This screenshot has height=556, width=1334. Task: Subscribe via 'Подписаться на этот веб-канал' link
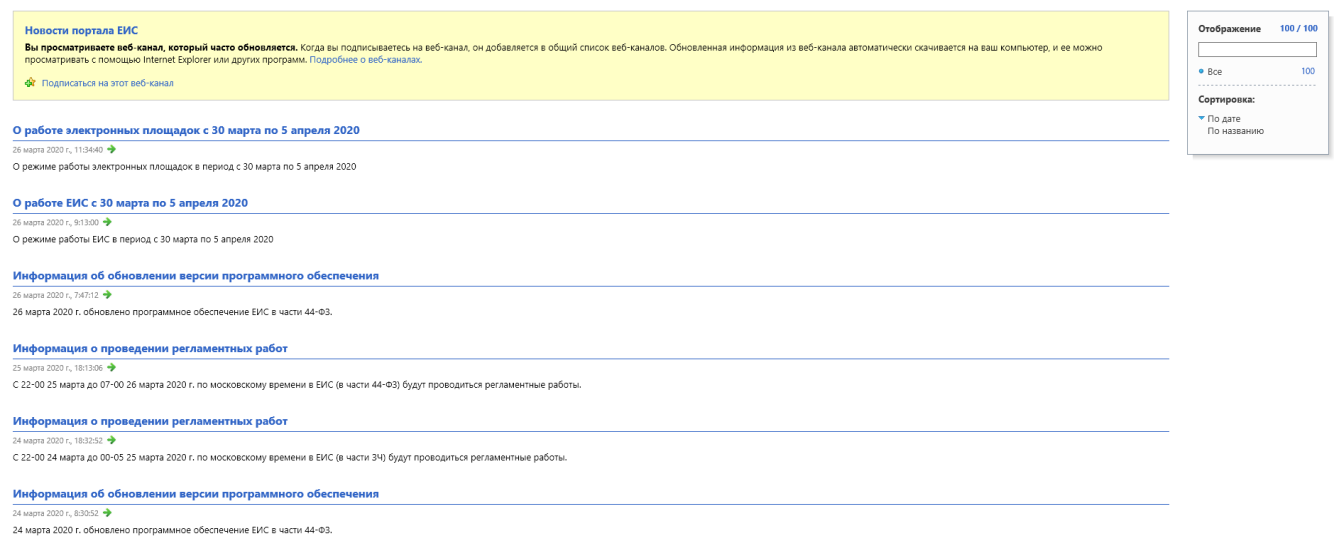pyautogui.click(x=107, y=83)
